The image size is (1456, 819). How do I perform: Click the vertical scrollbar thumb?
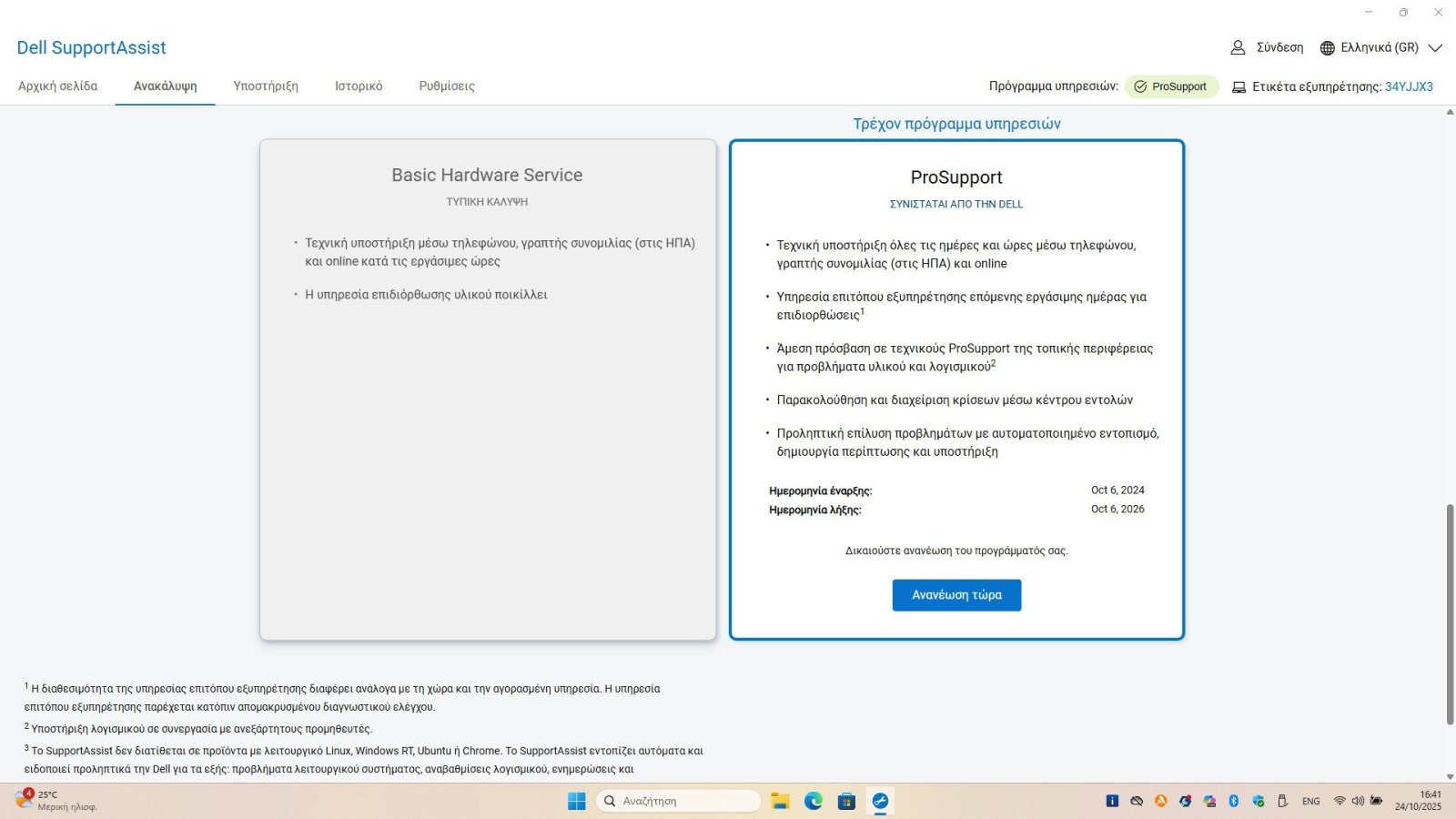click(1450, 614)
